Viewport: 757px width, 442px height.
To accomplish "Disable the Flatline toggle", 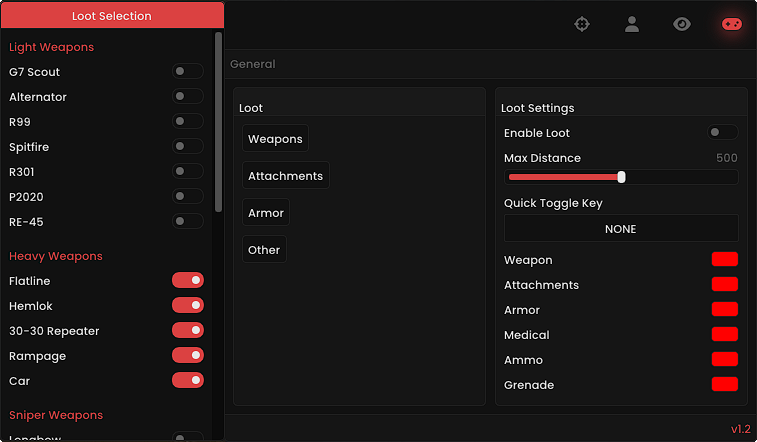I will [188, 280].
